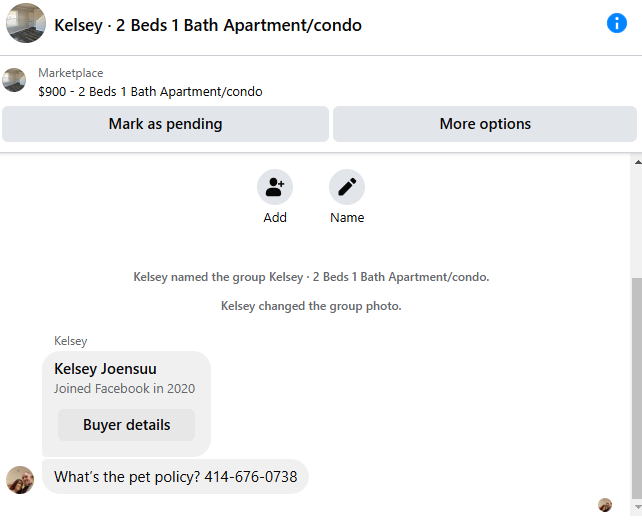Viewport: 642px width, 525px height.
Task: Click the conversation title in the header
Action: pos(208,25)
